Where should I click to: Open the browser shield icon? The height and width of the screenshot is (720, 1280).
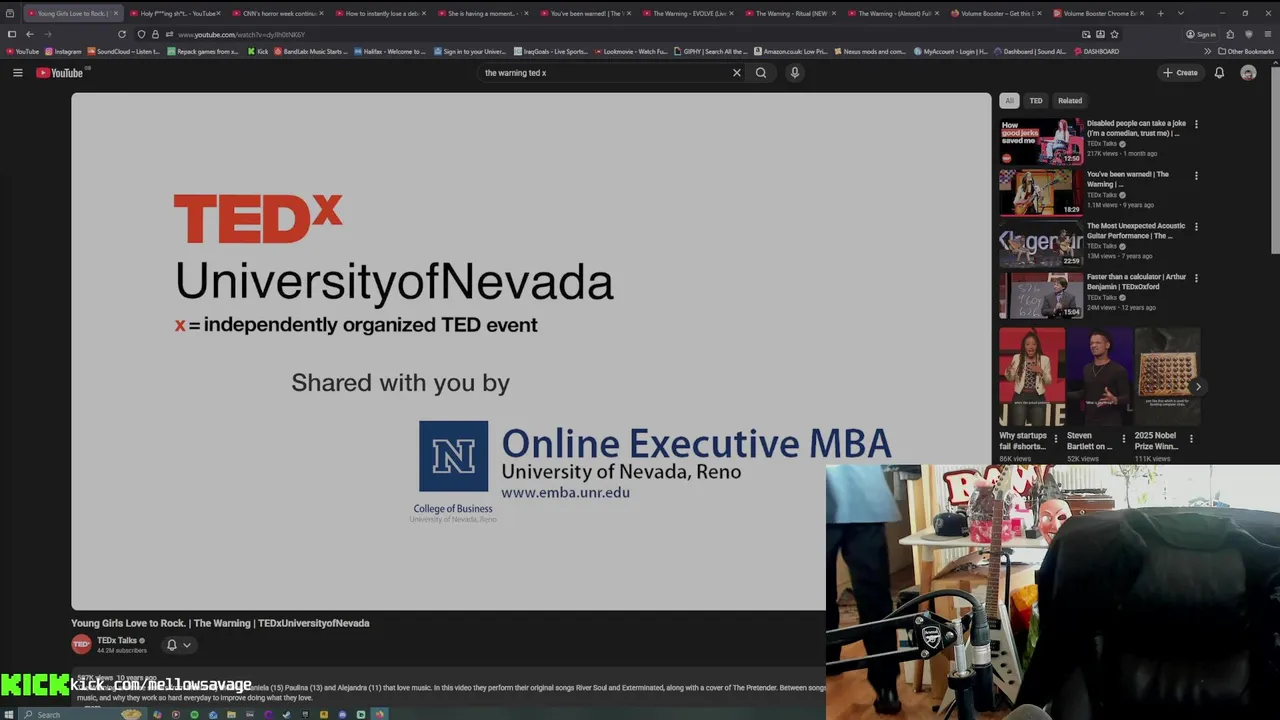[1249, 34]
